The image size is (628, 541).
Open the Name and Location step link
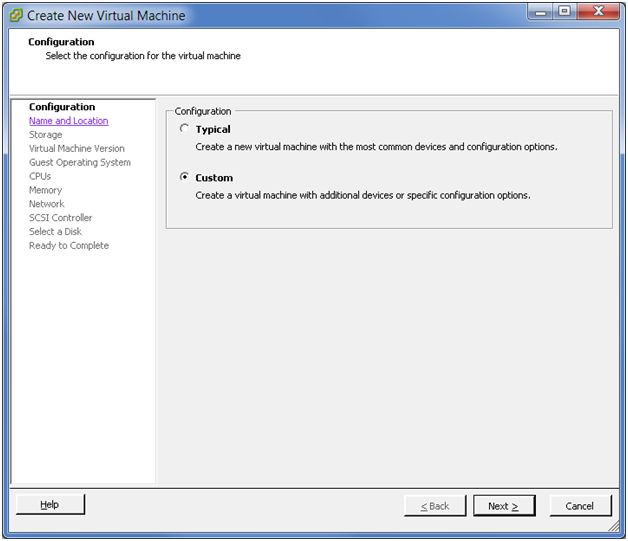tap(68, 121)
